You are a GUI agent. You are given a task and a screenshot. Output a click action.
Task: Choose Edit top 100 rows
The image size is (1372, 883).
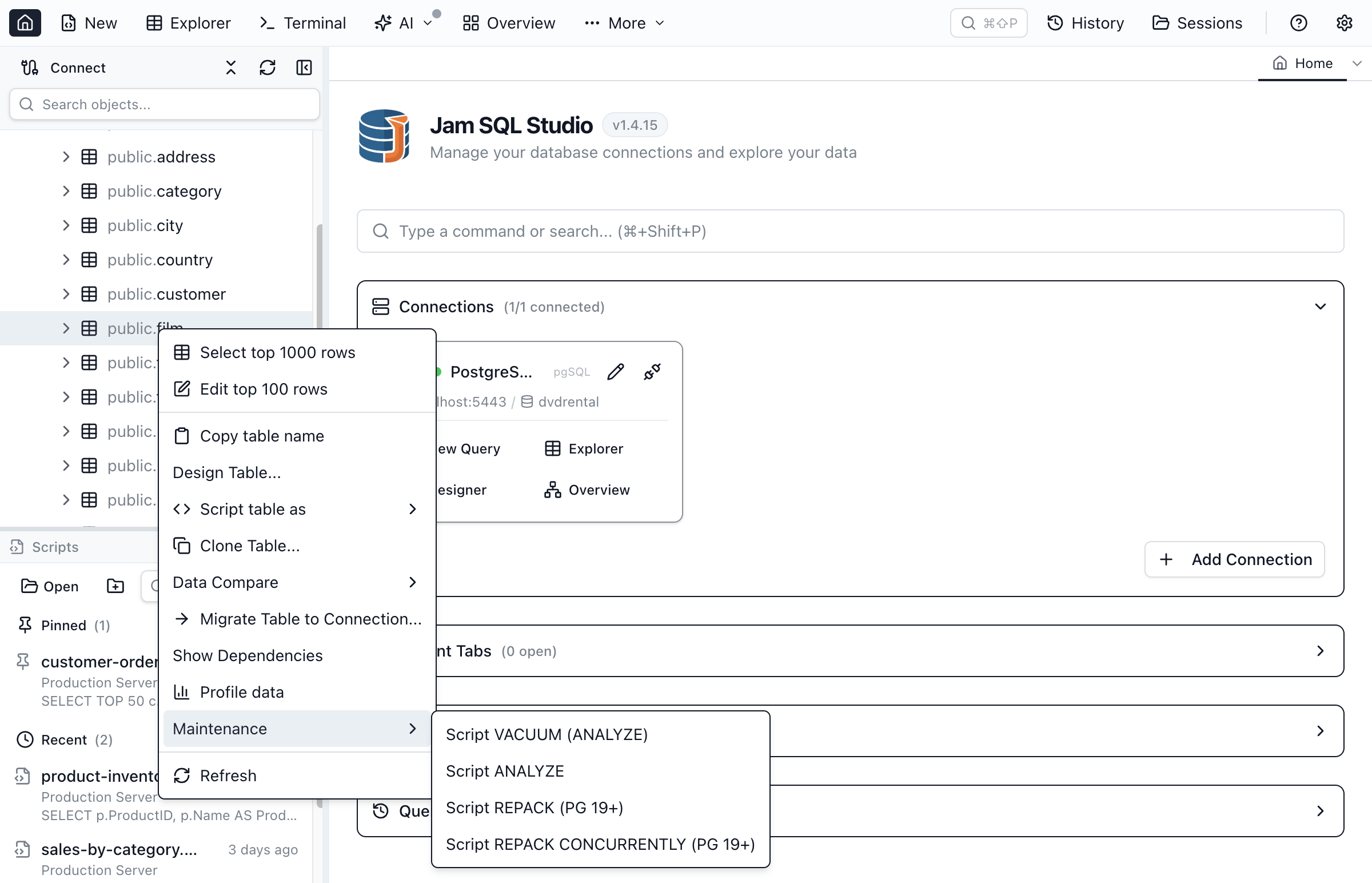(297, 389)
